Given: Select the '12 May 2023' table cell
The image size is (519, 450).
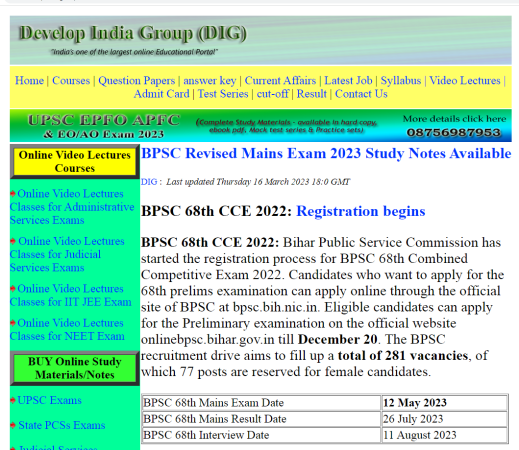Looking at the screenshot, I should (444, 403).
